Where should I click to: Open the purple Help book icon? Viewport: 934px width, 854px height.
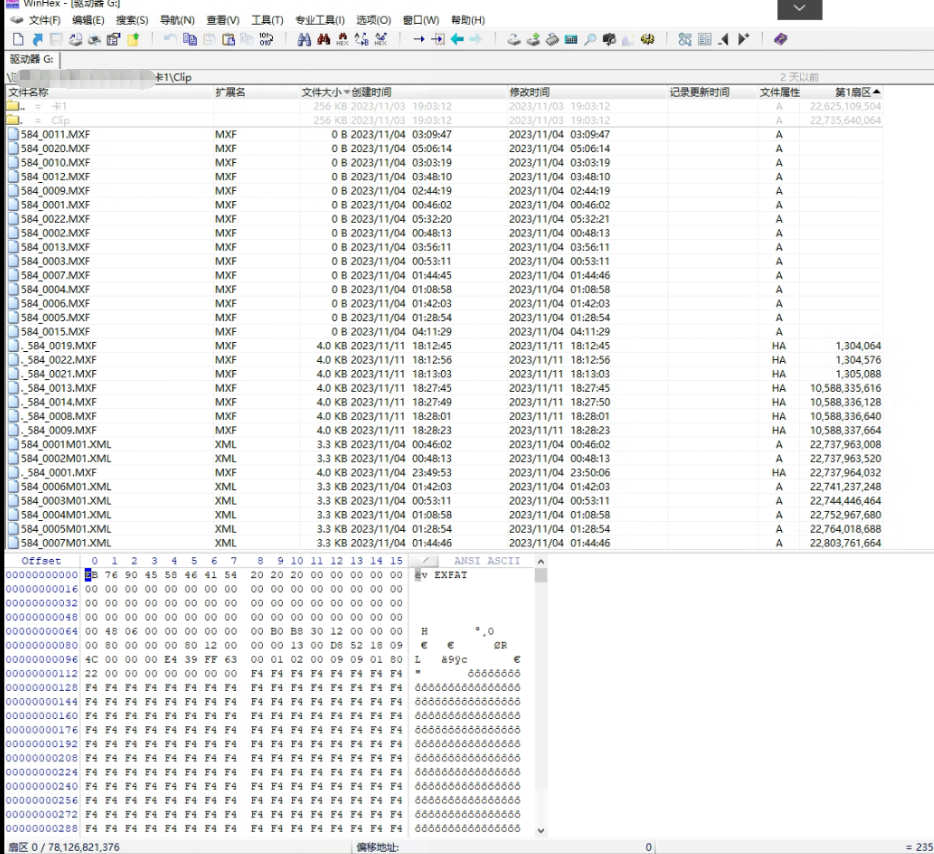780,39
